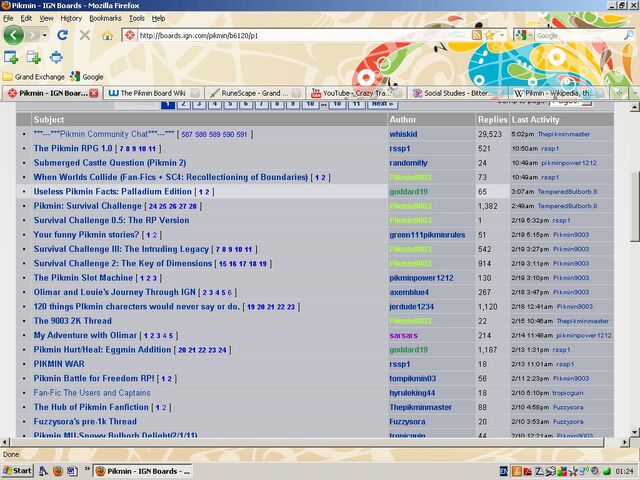This screenshot has height=480, width=640.
Task: Click the language indicator in system tray
Action: [504, 471]
